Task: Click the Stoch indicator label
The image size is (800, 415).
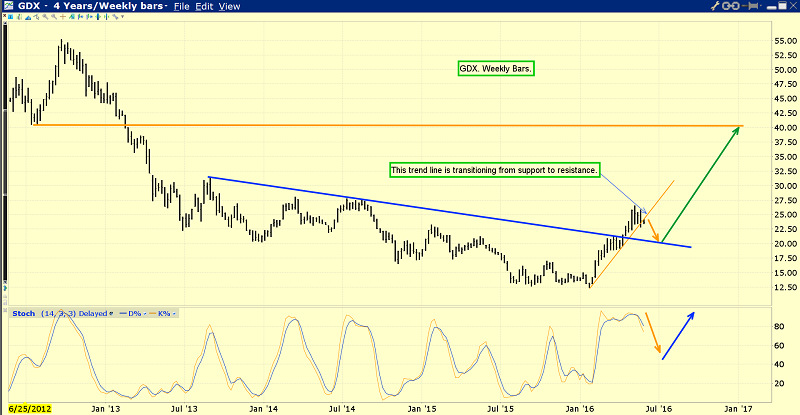Action: (x=23, y=314)
